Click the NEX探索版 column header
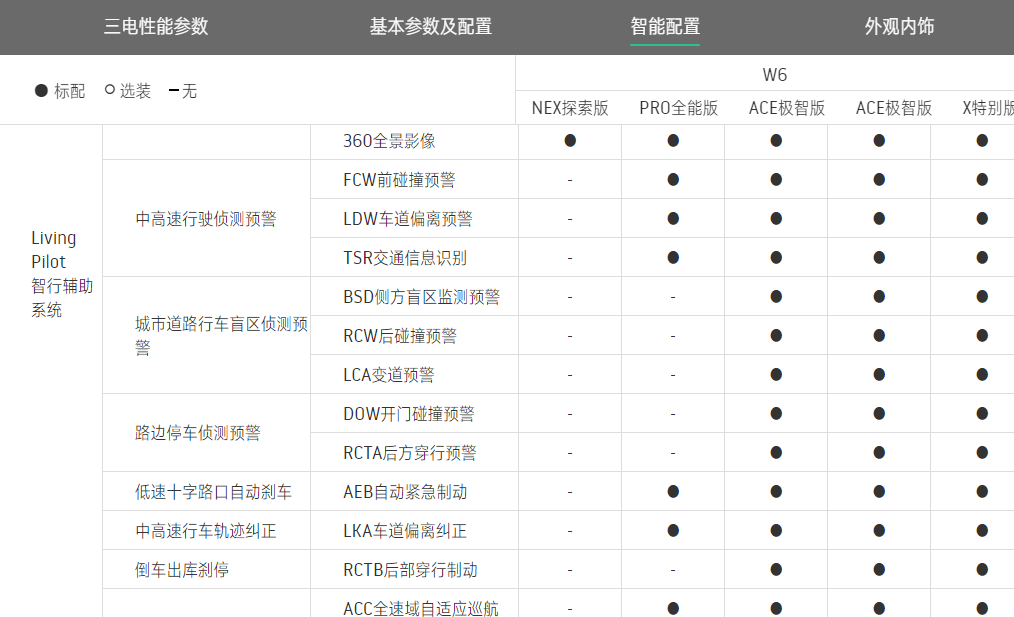1014x617 pixels. (x=570, y=108)
